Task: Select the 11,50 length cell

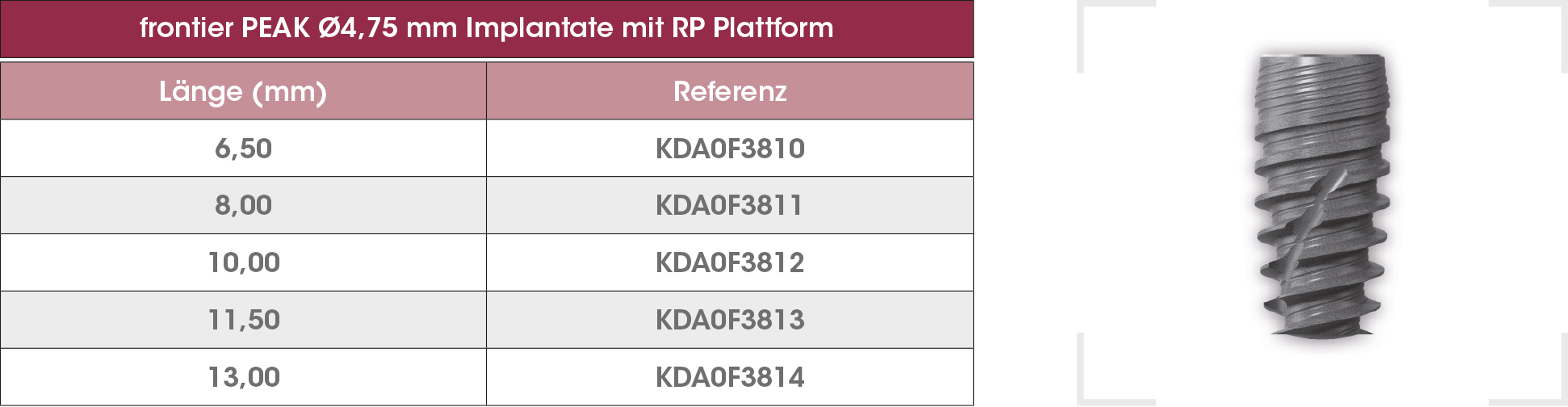Action: [243, 320]
